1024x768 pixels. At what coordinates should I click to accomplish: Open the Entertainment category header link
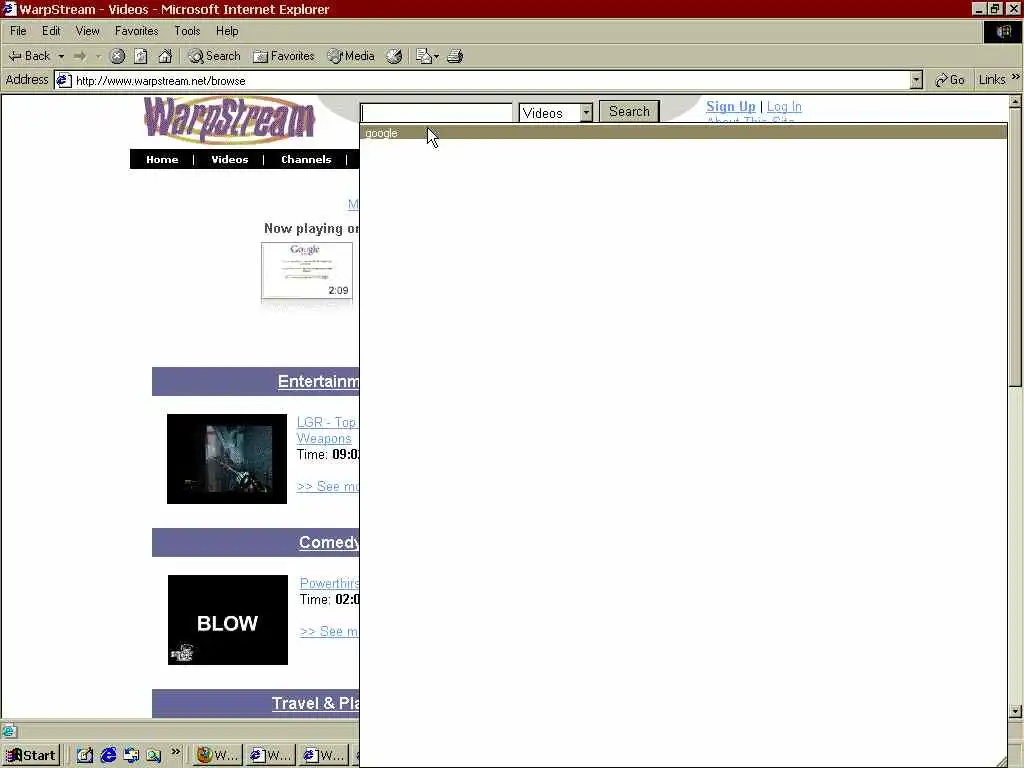[x=318, y=381]
